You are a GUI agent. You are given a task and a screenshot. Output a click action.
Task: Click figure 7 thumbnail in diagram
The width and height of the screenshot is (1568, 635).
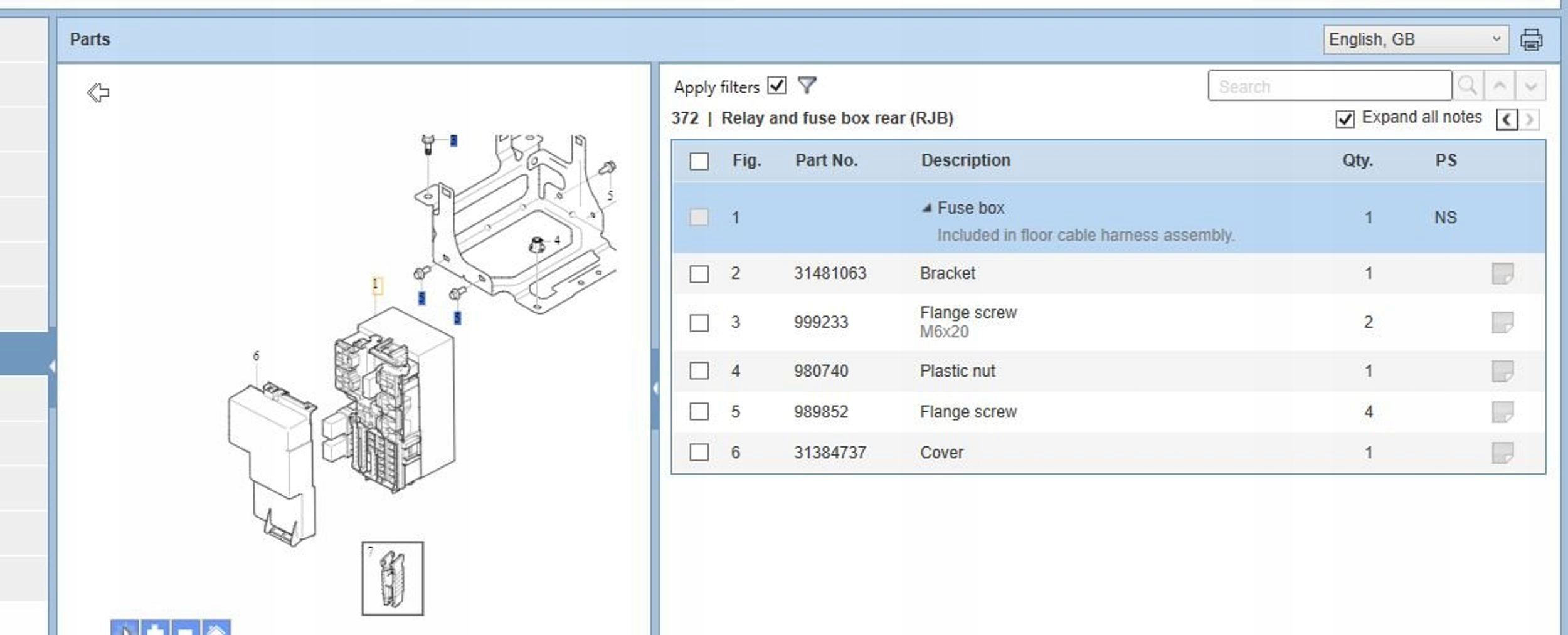393,579
